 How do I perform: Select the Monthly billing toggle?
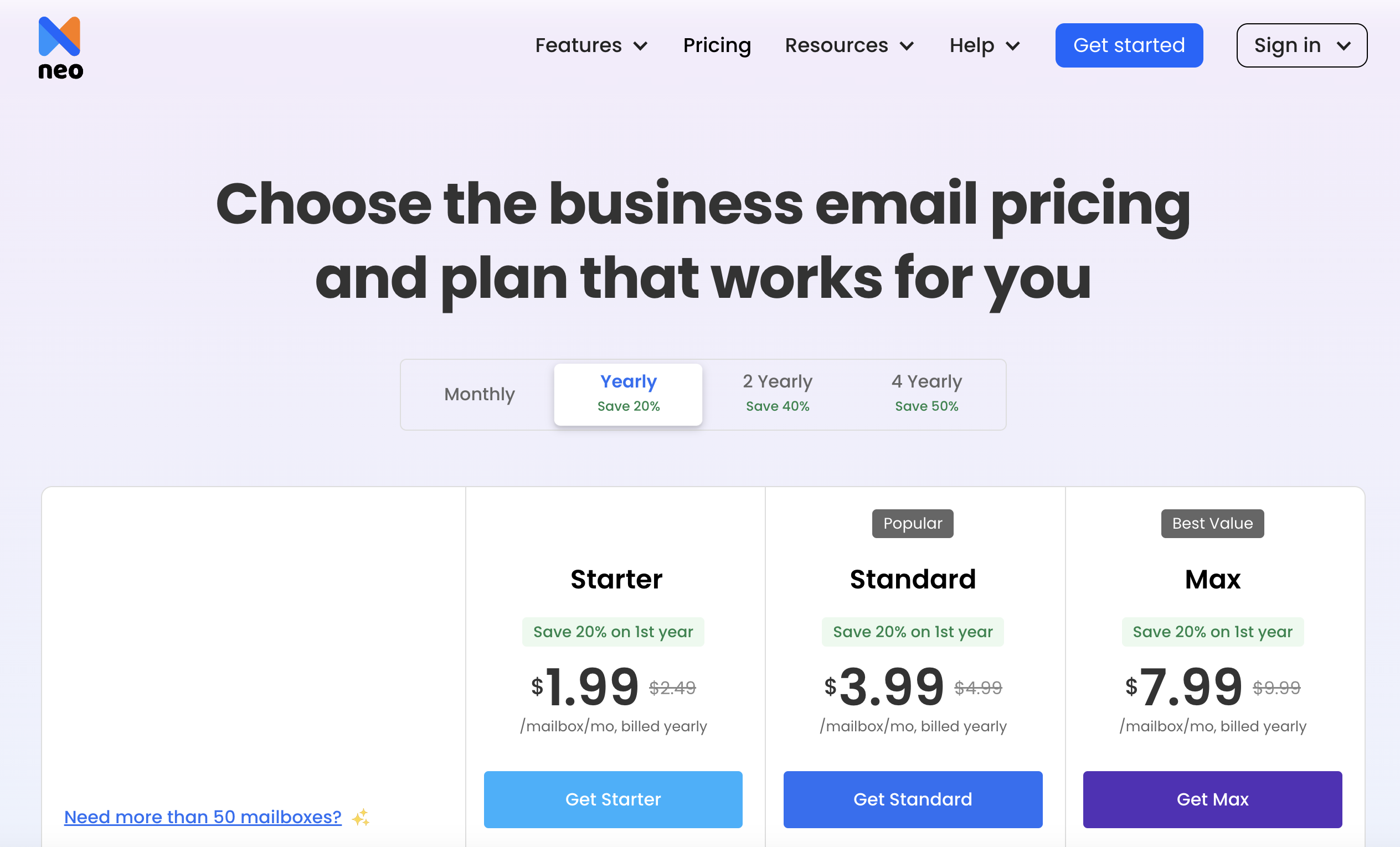(480, 392)
